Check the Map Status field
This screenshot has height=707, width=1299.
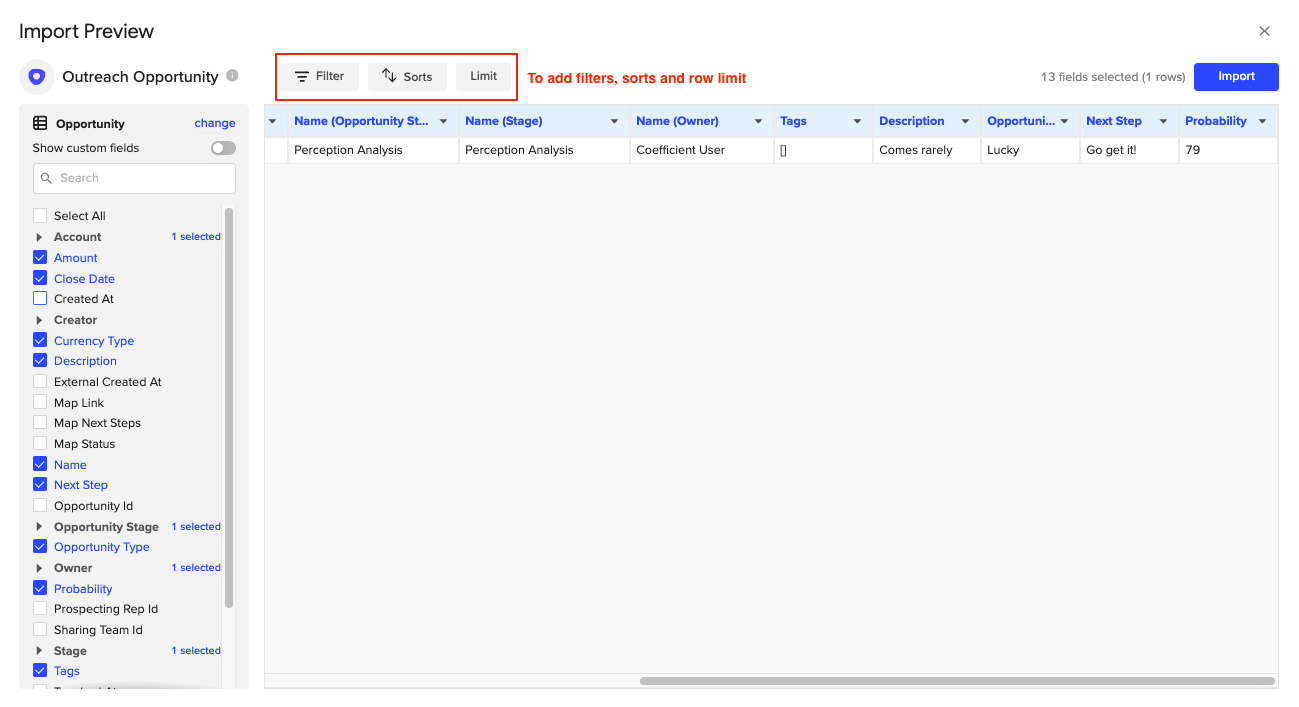[40, 443]
